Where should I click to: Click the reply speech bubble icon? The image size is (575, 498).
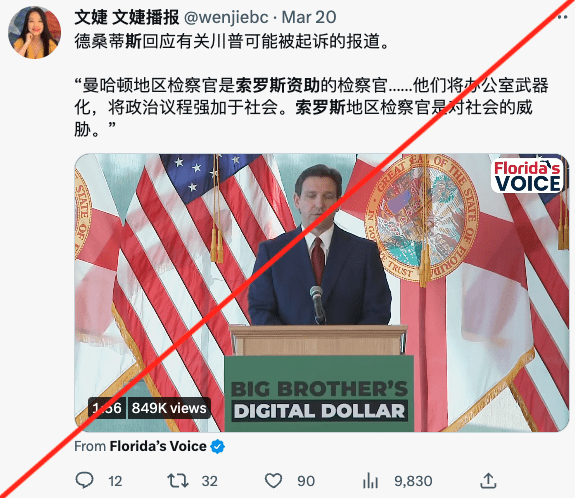click(84, 480)
